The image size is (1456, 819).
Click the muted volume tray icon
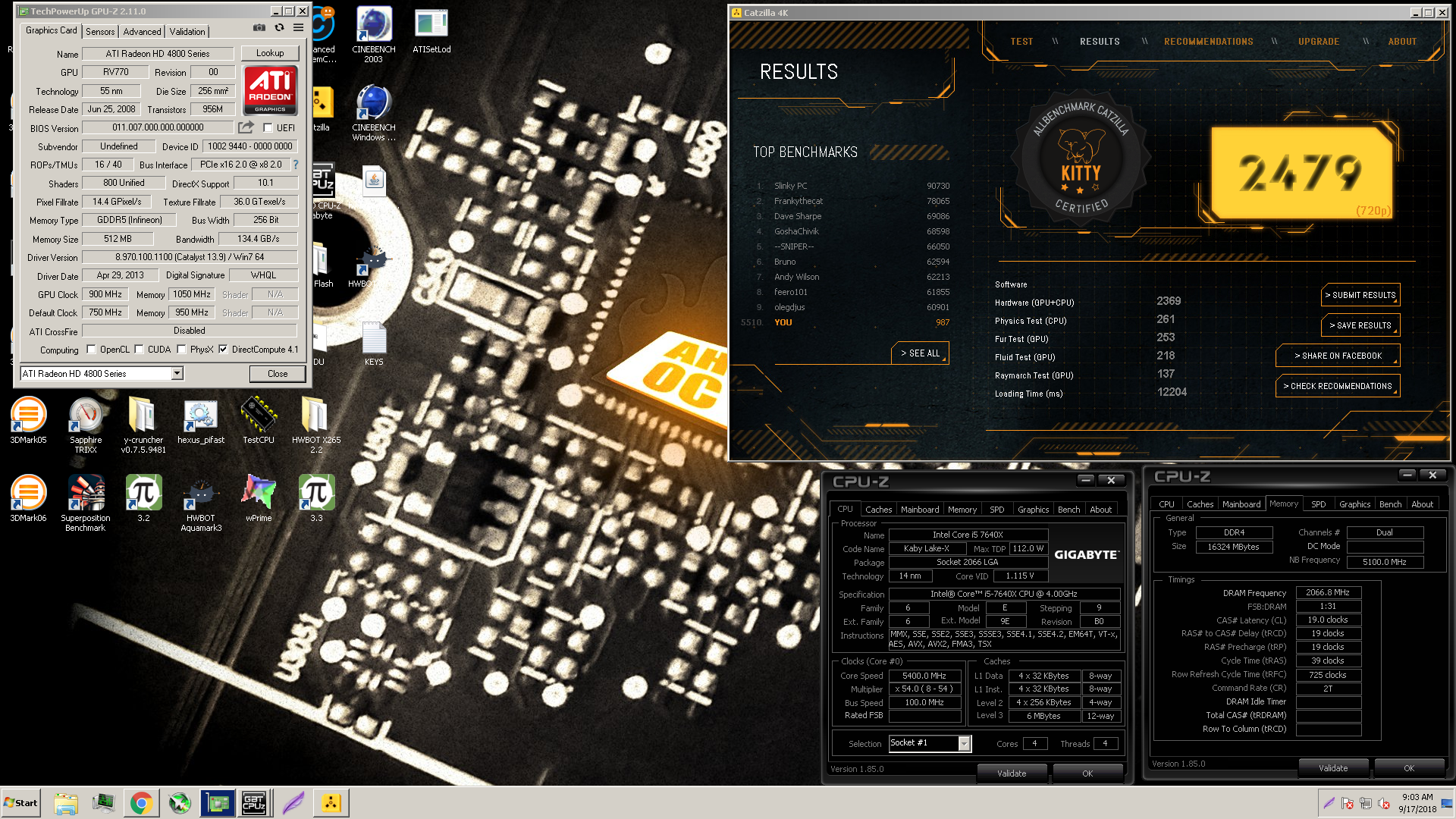1384,803
